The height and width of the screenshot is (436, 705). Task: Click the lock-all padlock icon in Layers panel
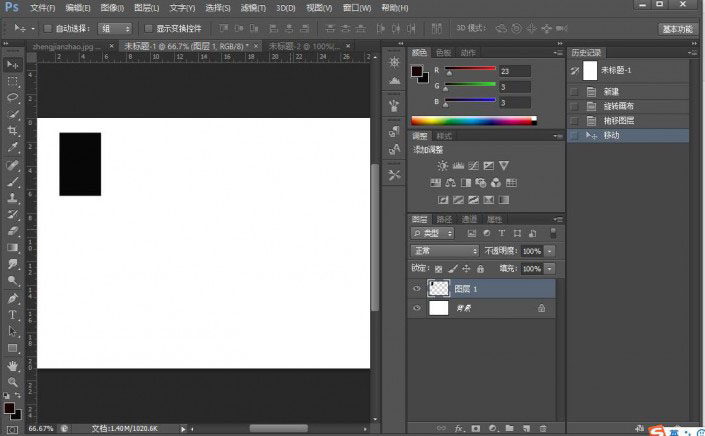pos(481,269)
